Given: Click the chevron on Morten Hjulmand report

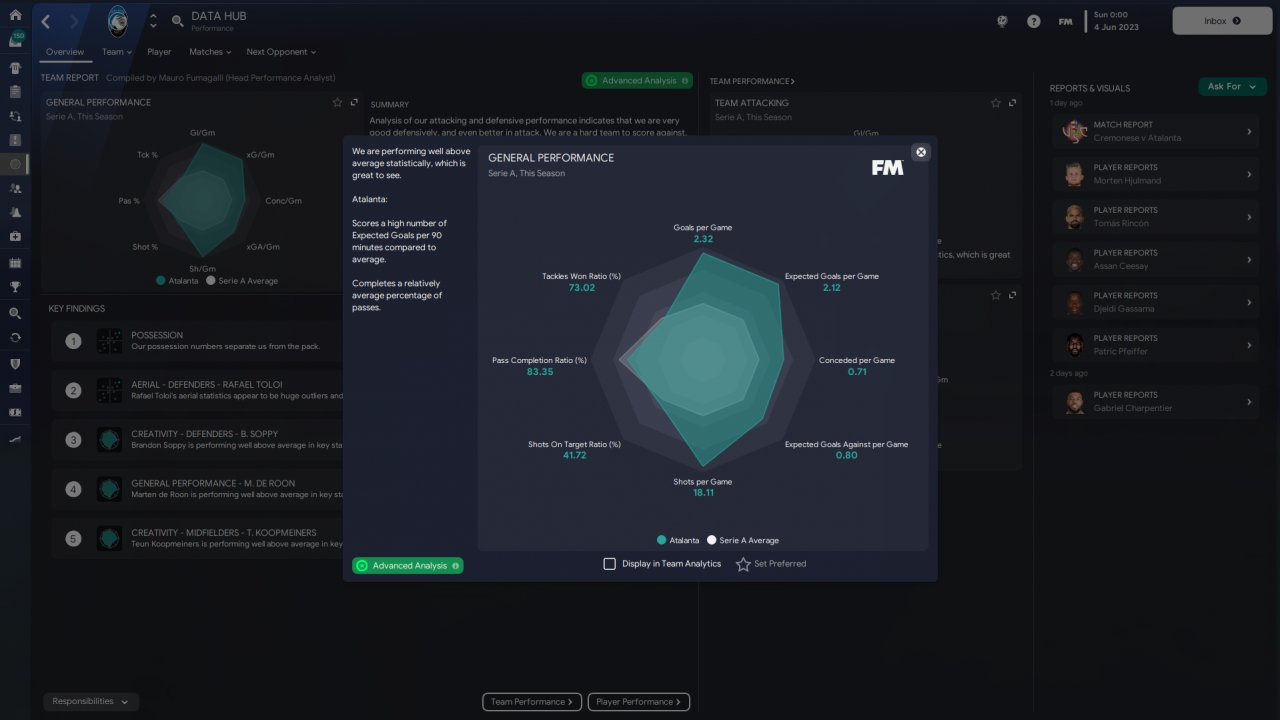Looking at the screenshot, I should [x=1249, y=175].
